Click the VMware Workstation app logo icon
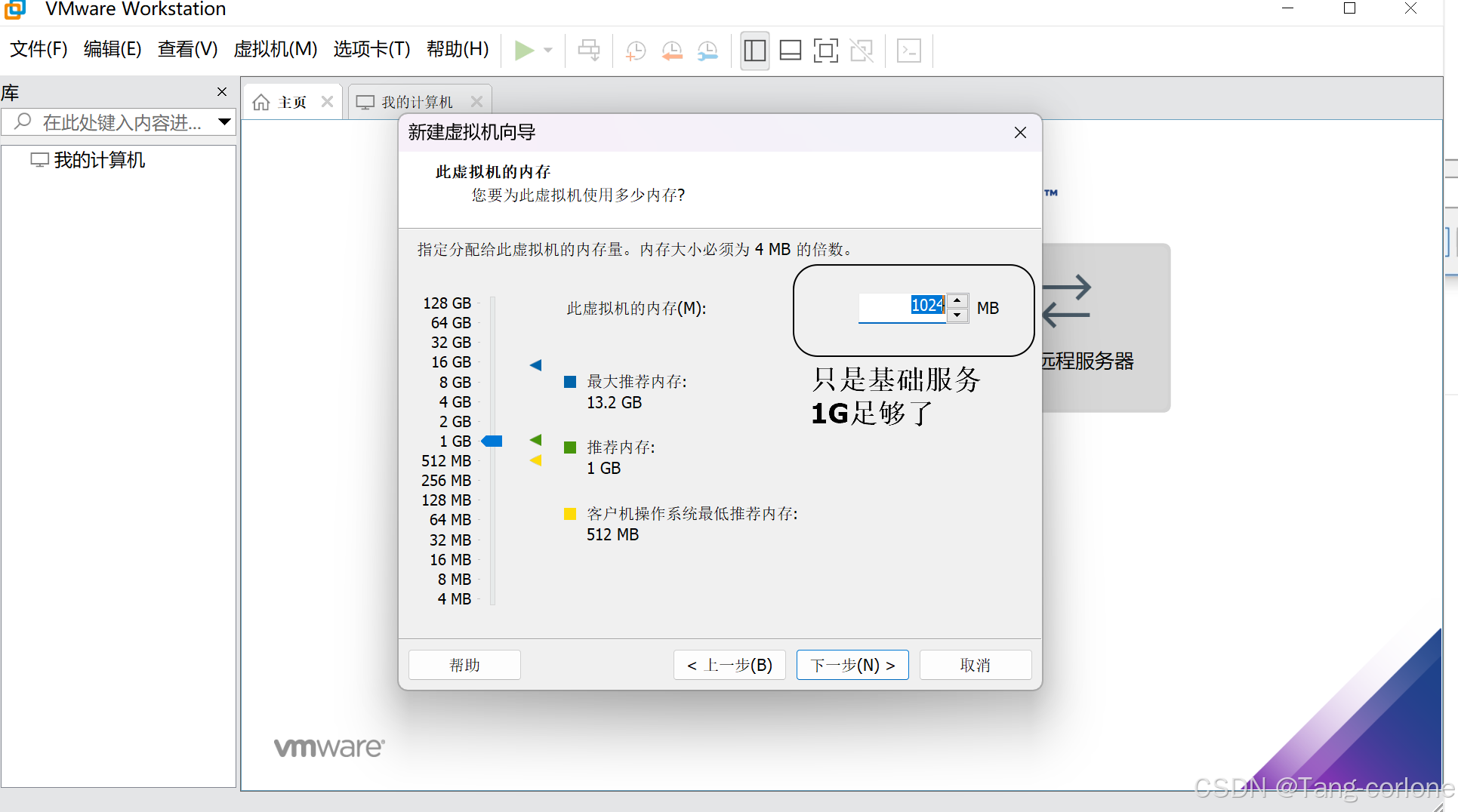 pos(15,9)
